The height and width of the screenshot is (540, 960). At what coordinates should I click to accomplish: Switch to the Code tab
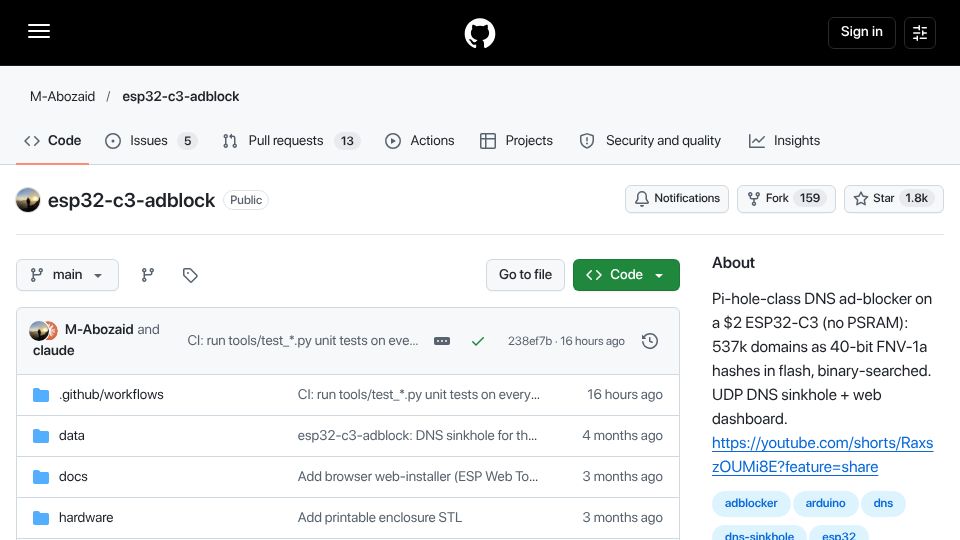pos(53,141)
